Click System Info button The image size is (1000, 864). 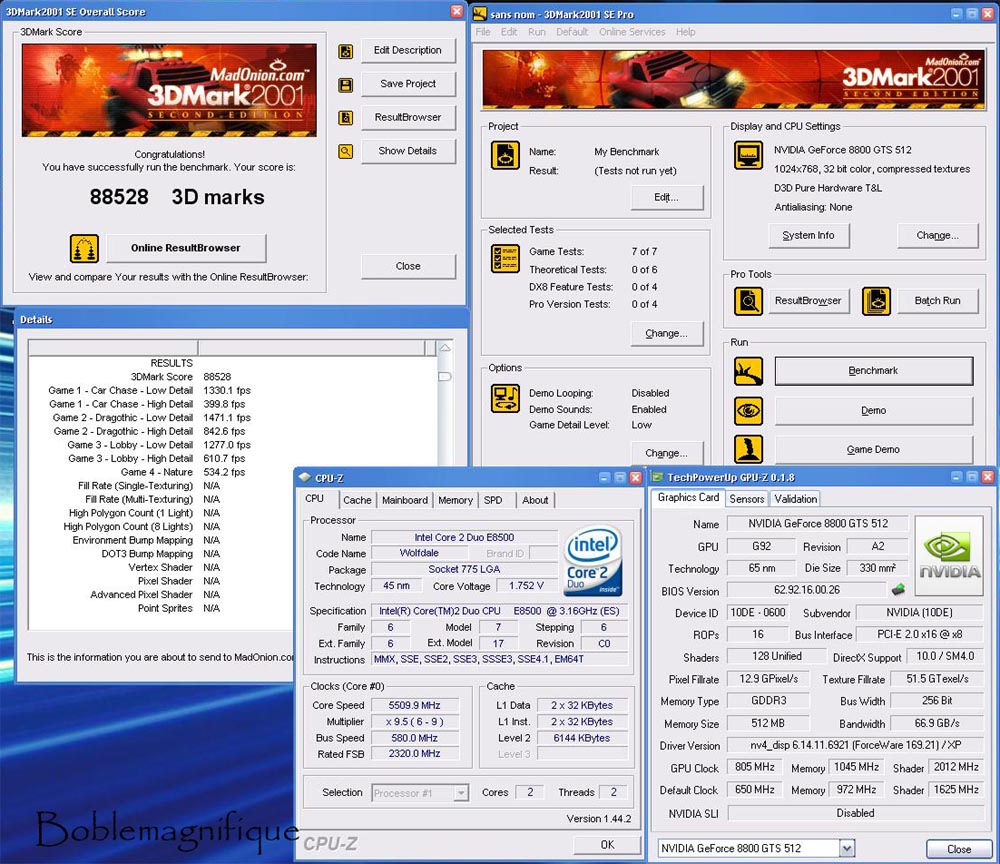point(808,235)
